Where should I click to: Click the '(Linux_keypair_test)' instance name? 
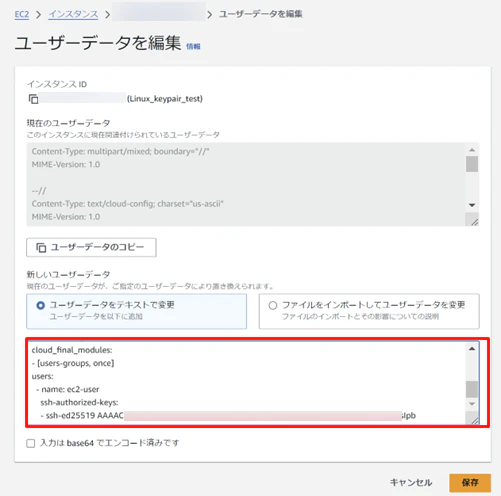(x=165, y=99)
